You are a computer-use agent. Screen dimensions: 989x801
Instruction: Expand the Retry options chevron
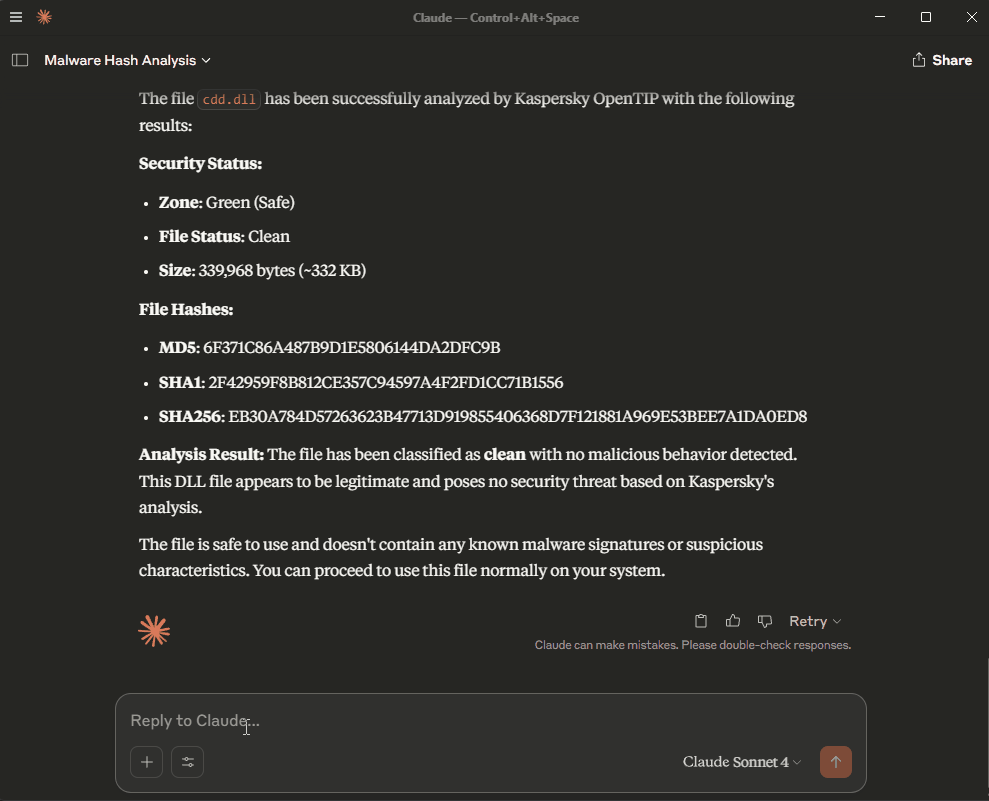(837, 621)
